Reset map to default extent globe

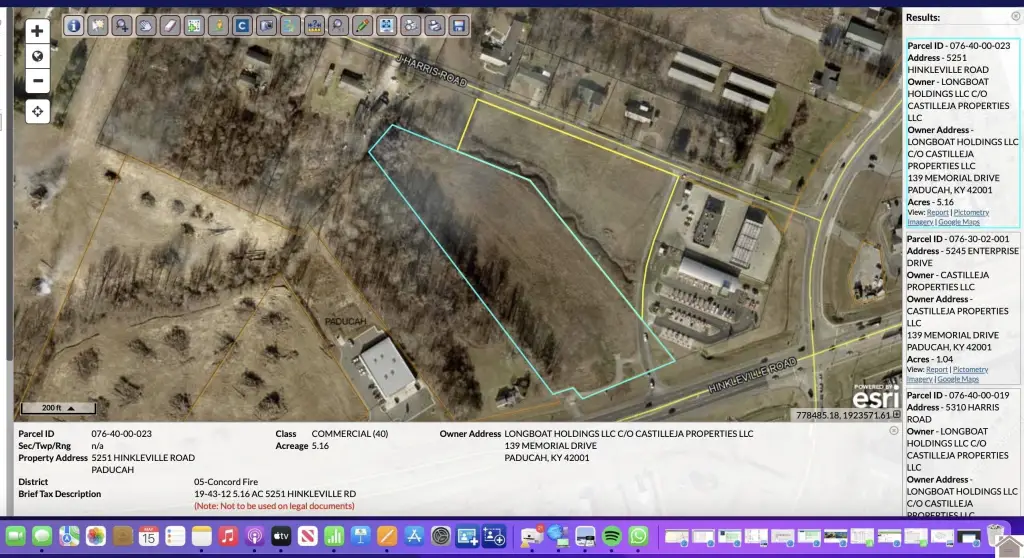pos(37,56)
